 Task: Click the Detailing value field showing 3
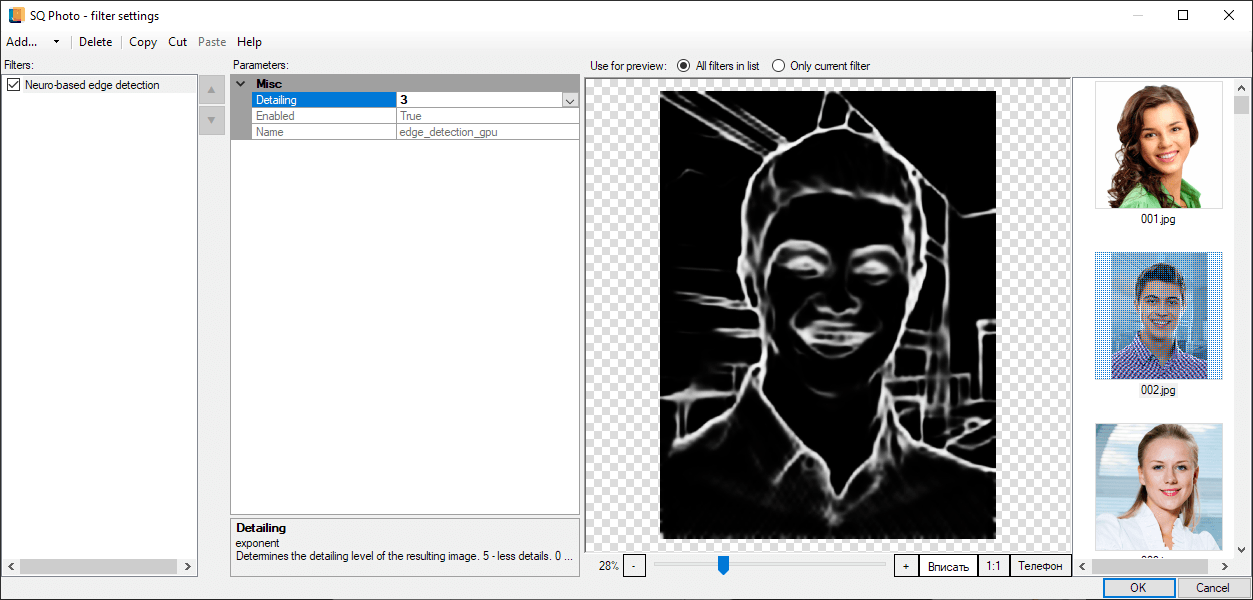click(479, 100)
